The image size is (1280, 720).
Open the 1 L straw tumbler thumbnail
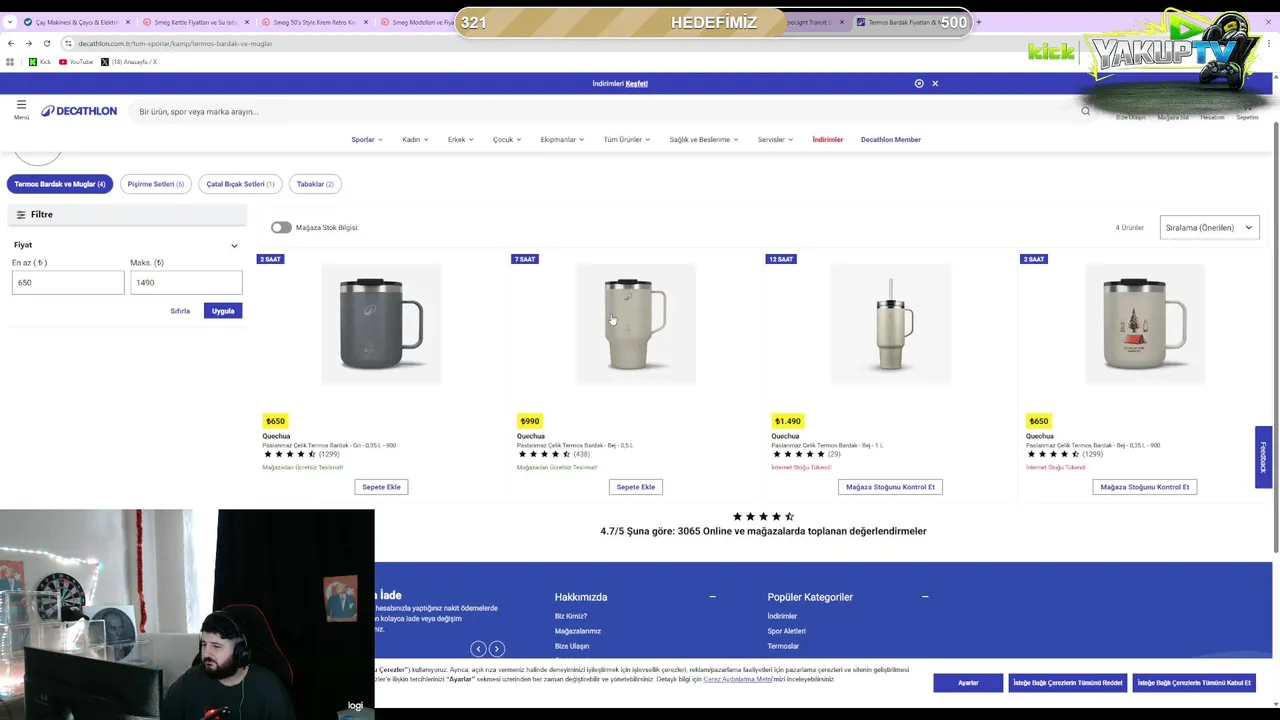pyautogui.click(x=890, y=324)
